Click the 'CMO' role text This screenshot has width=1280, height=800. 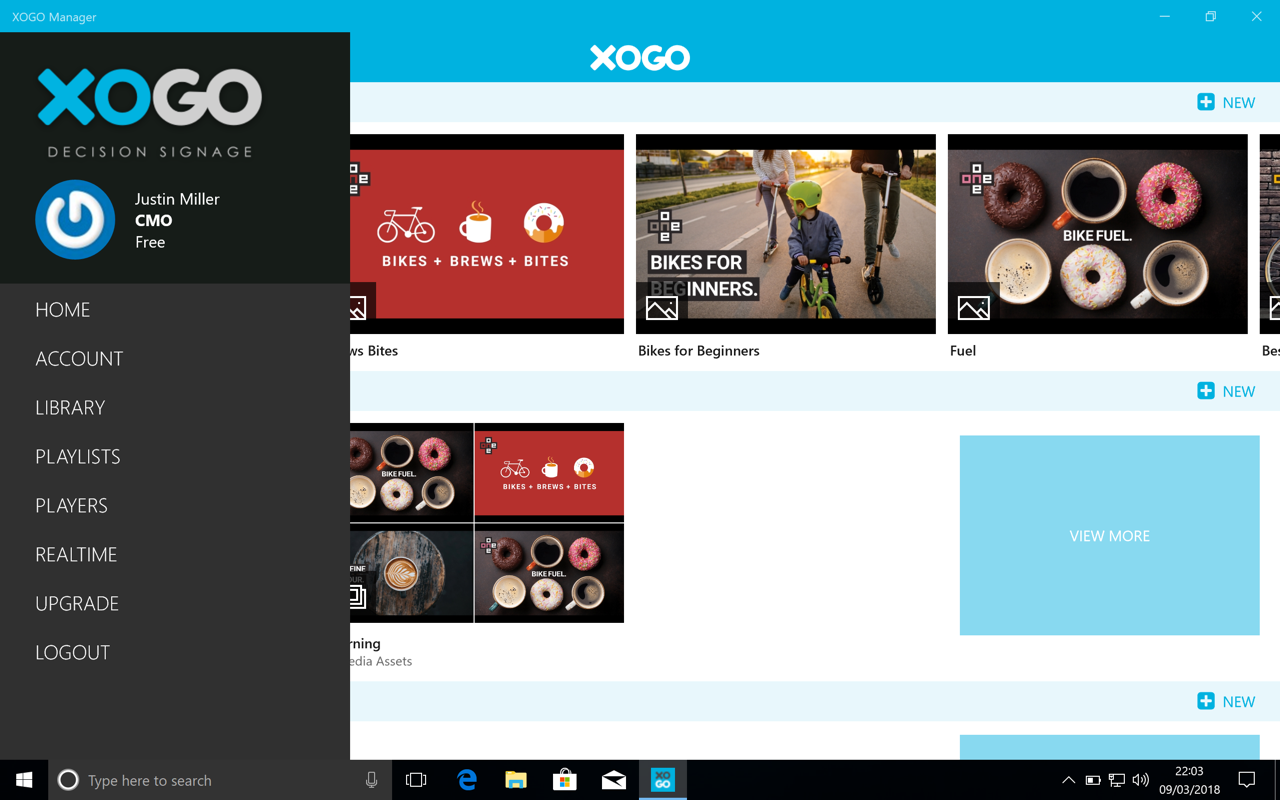pos(154,221)
